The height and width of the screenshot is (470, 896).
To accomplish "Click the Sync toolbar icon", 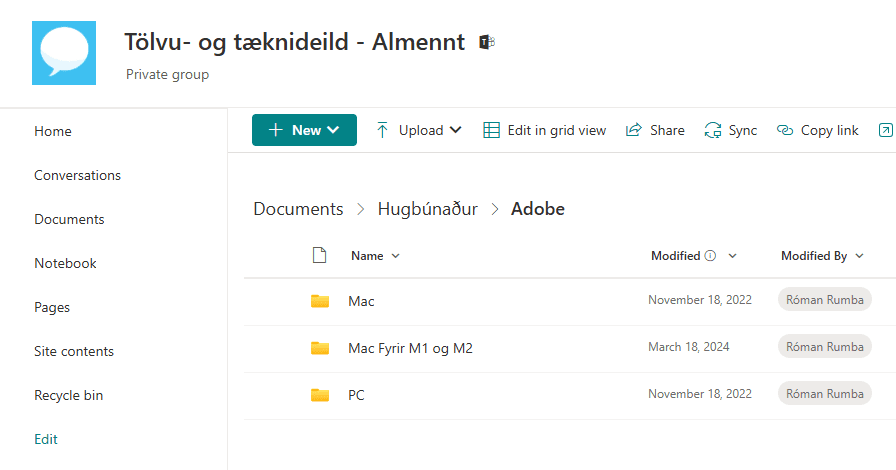I will pyautogui.click(x=713, y=130).
